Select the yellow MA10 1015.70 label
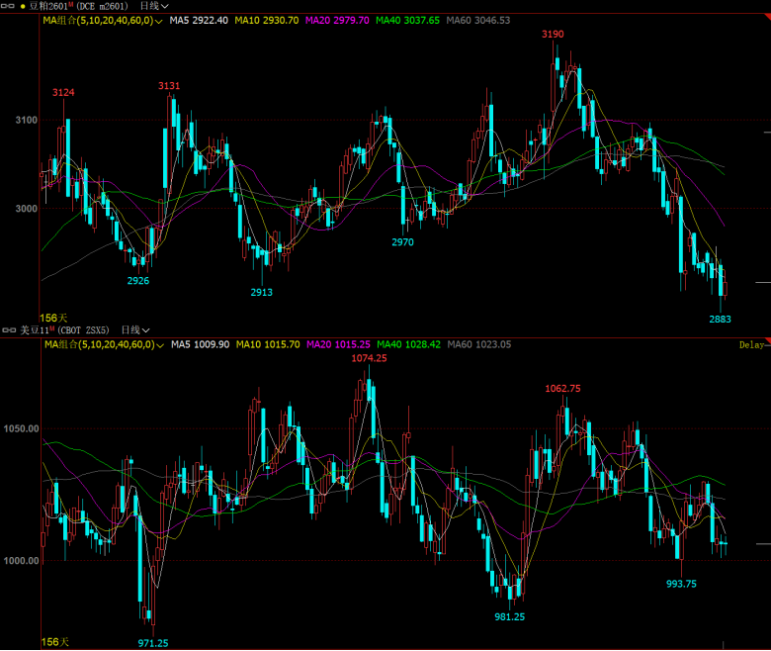The width and height of the screenshot is (771, 651). click(267, 344)
